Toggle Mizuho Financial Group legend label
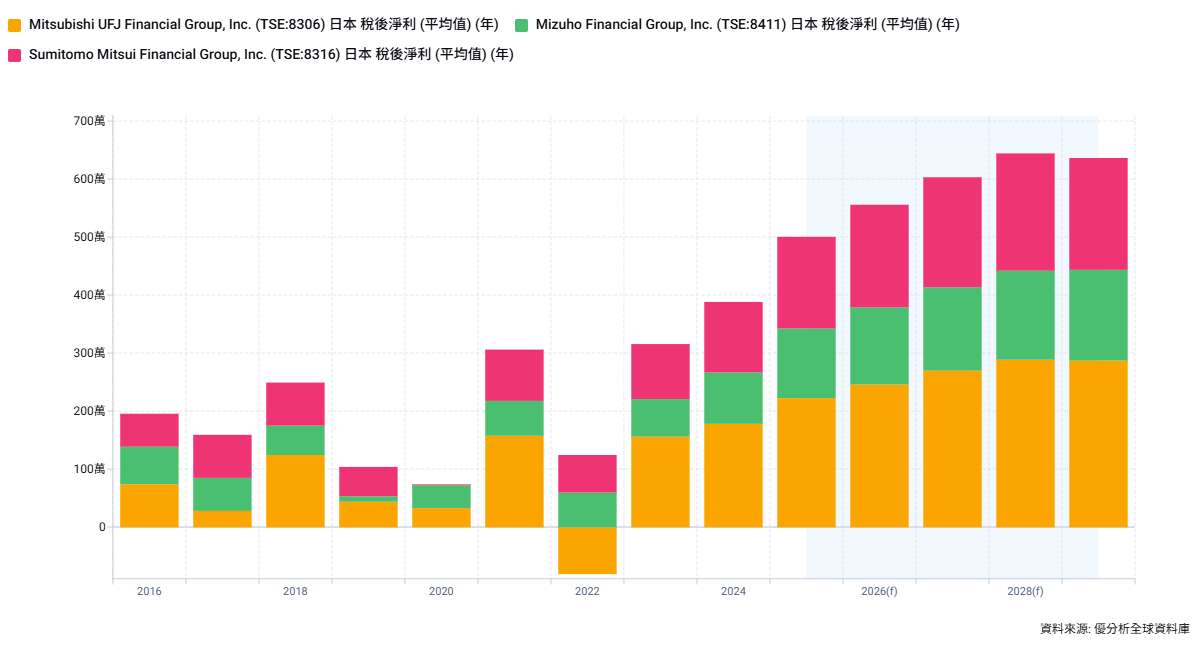Viewport: 1200px width, 649px height. point(748,25)
